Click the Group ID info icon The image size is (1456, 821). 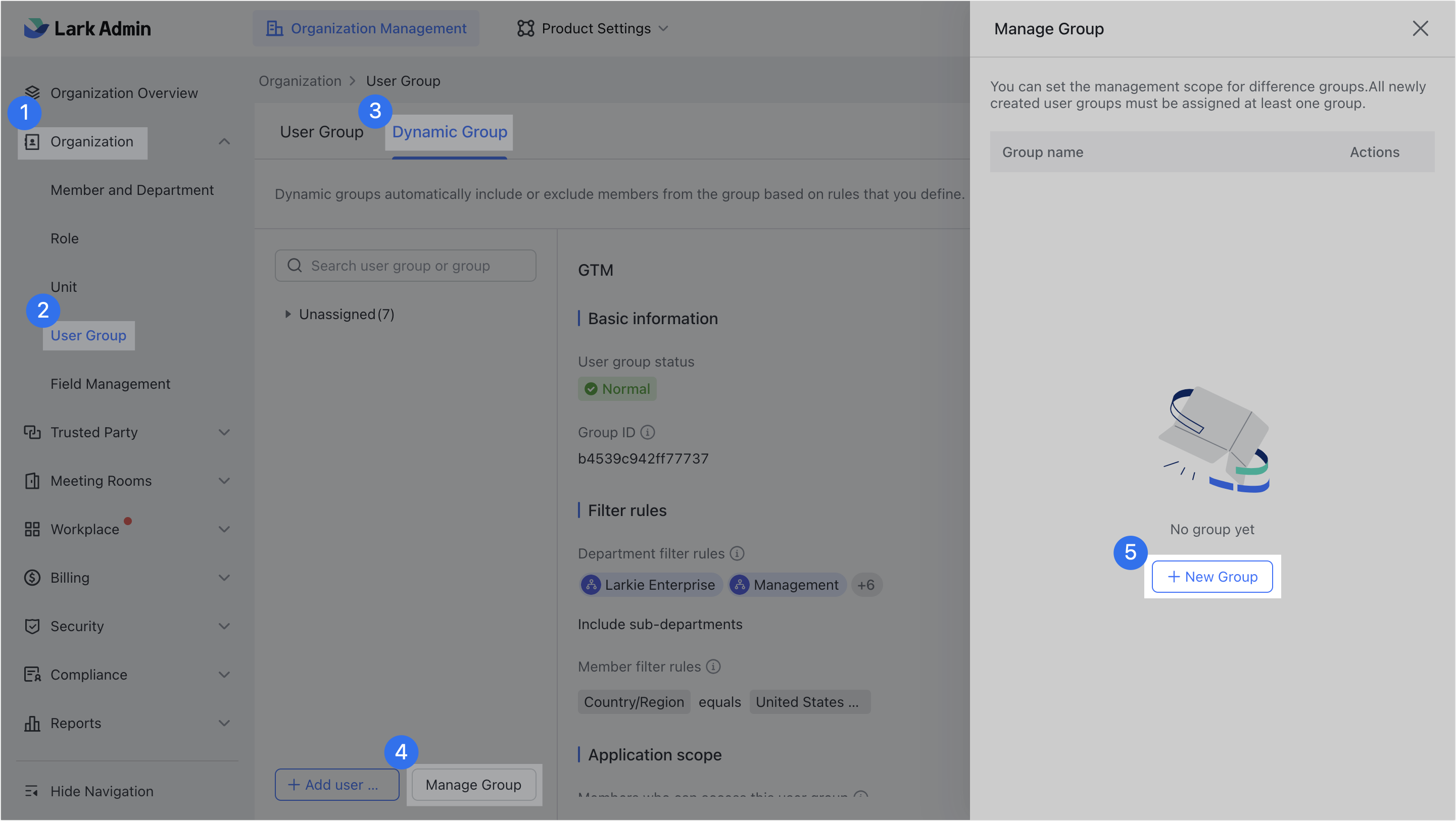(x=647, y=432)
